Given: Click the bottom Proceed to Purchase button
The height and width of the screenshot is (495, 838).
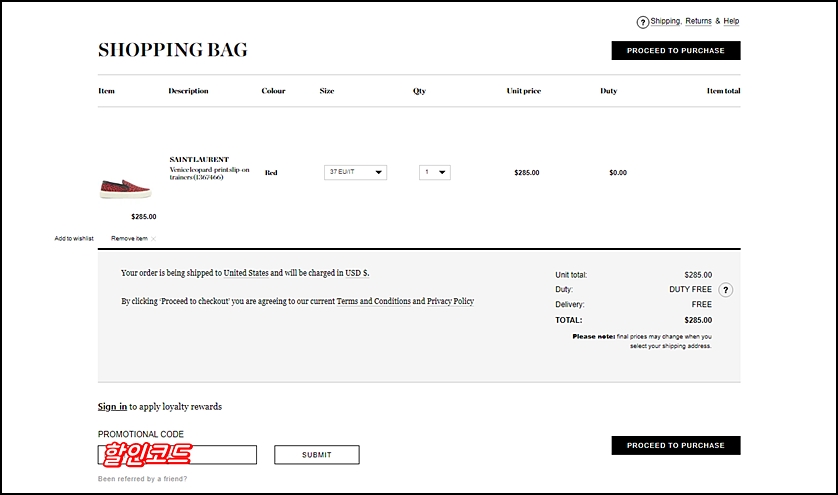Looking at the screenshot, I should 676,445.
